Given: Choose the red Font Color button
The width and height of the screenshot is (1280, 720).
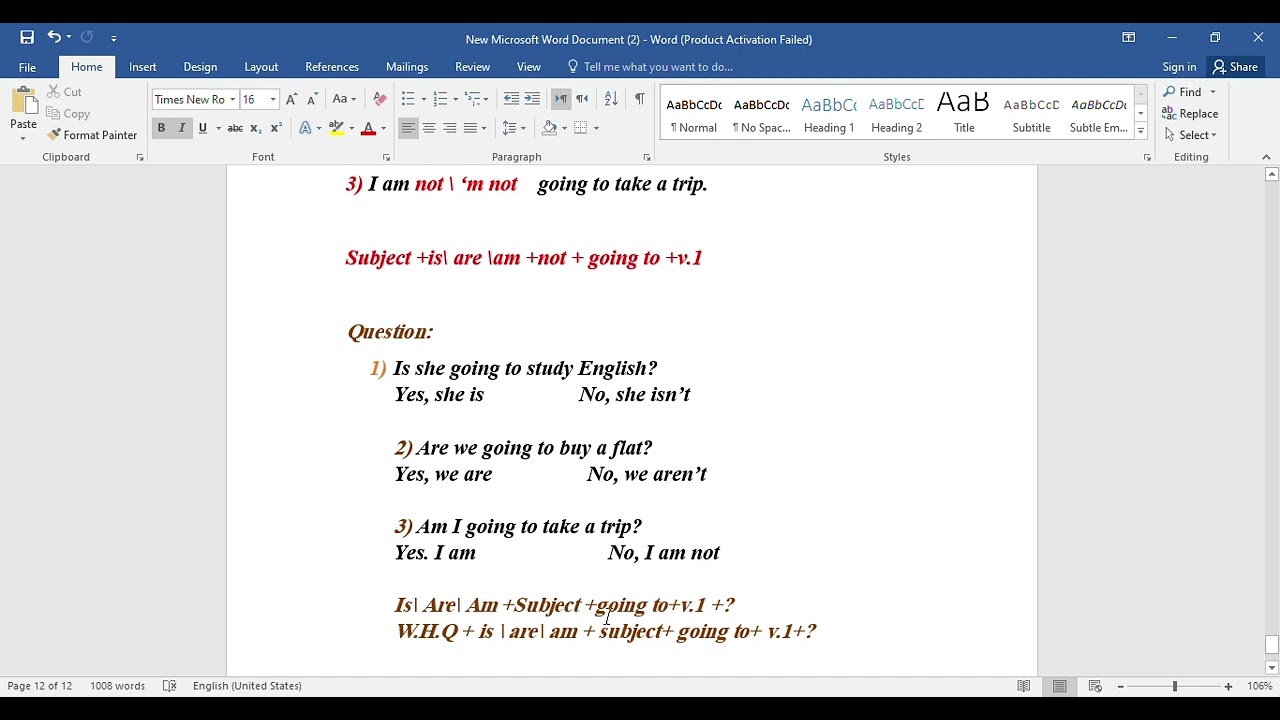Looking at the screenshot, I should click(x=368, y=128).
